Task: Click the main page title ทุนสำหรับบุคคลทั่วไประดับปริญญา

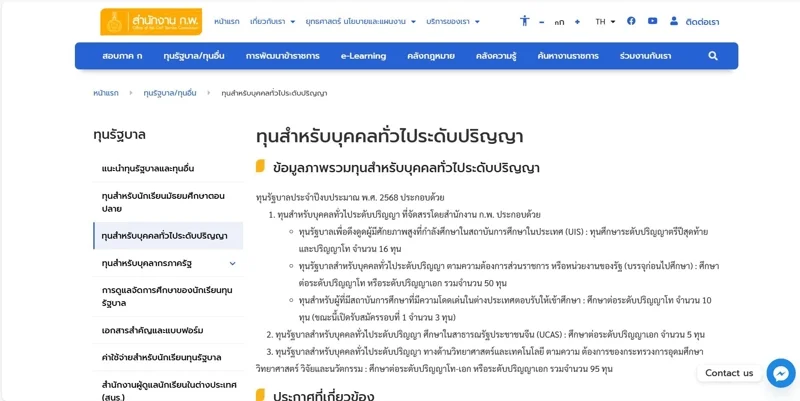Action: pos(389,137)
